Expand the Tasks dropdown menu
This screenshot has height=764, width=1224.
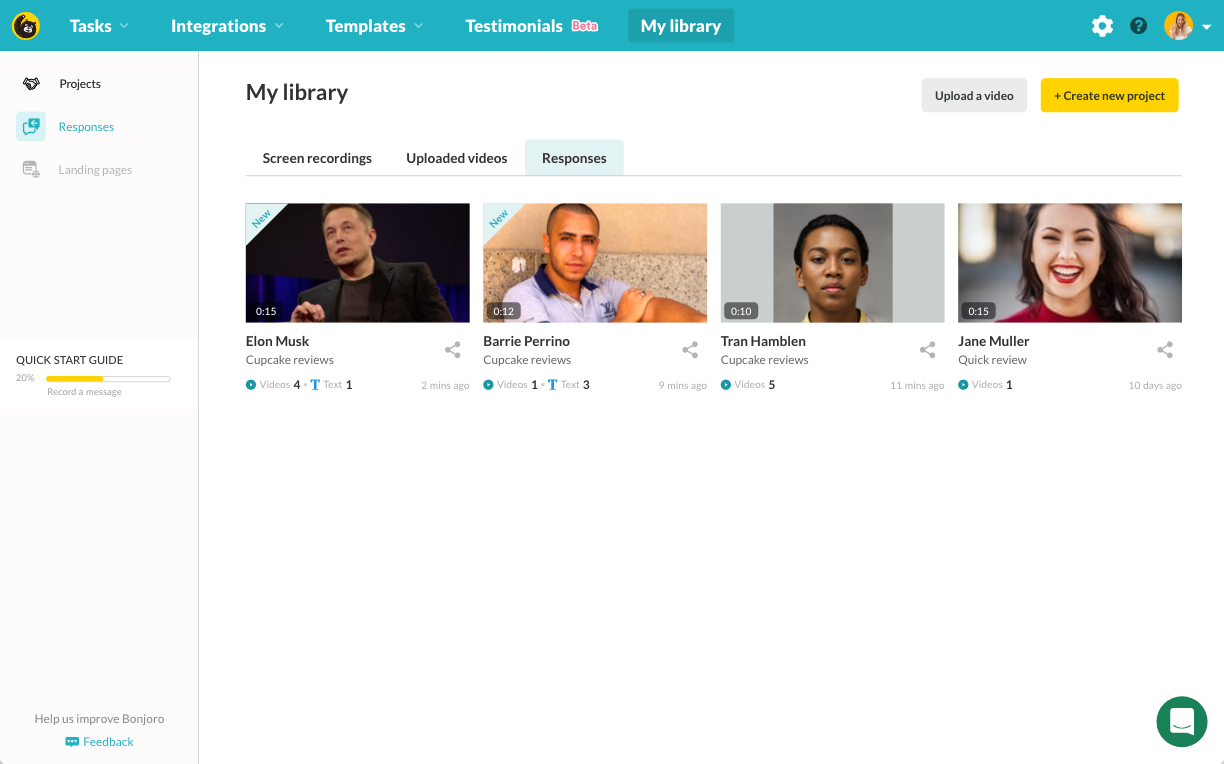coord(99,26)
